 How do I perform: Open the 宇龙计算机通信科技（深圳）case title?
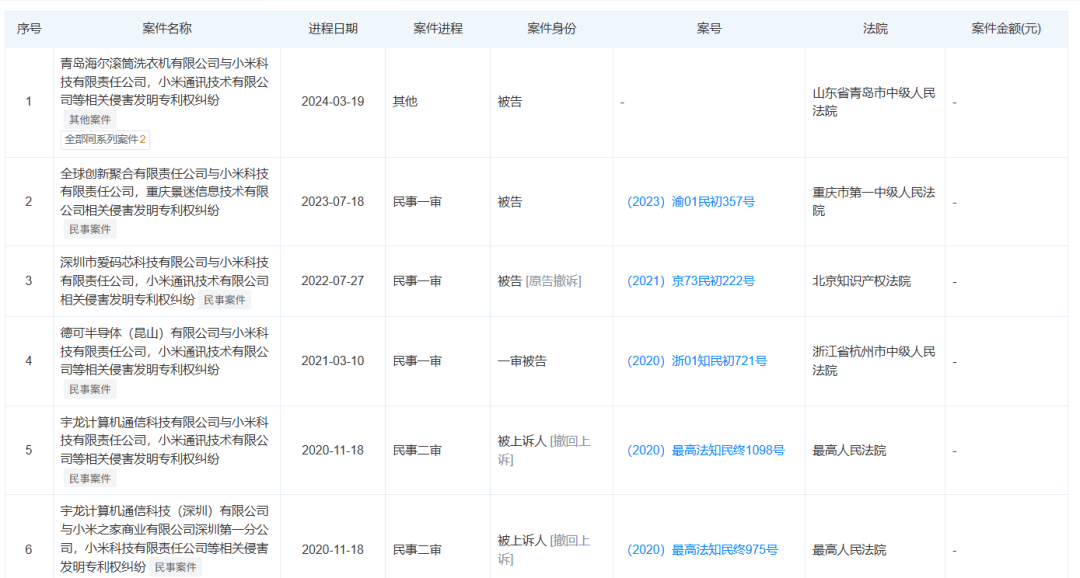[165, 539]
